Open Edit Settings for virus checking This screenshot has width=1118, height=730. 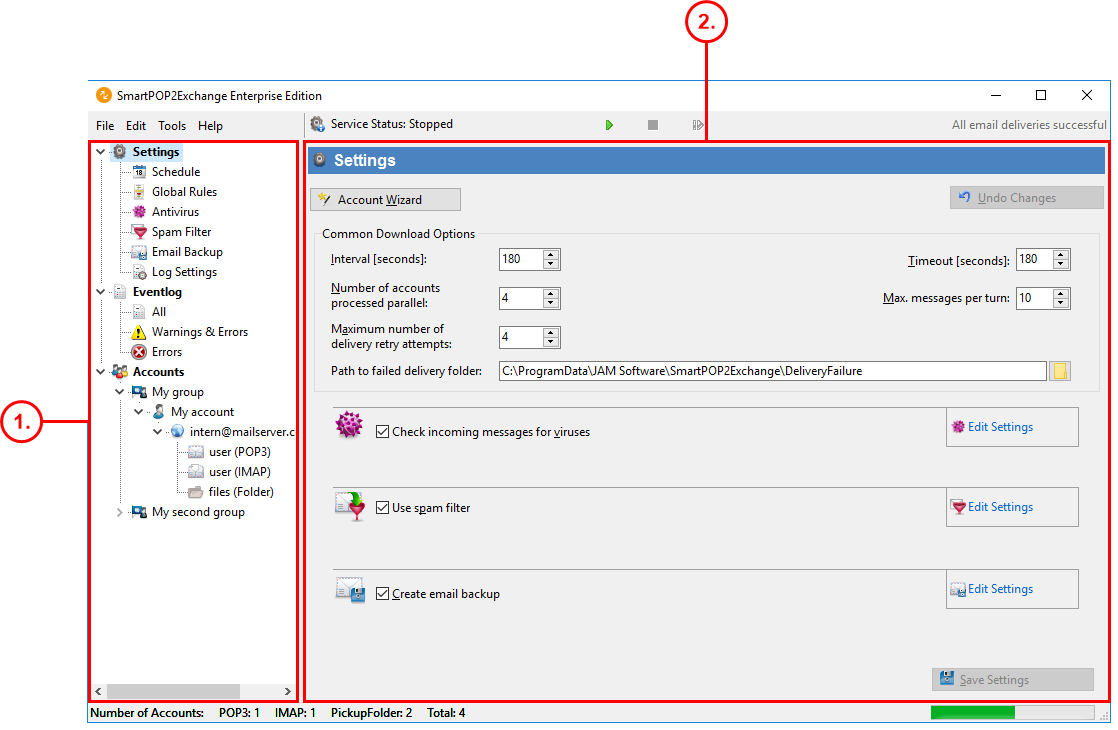coord(1012,427)
